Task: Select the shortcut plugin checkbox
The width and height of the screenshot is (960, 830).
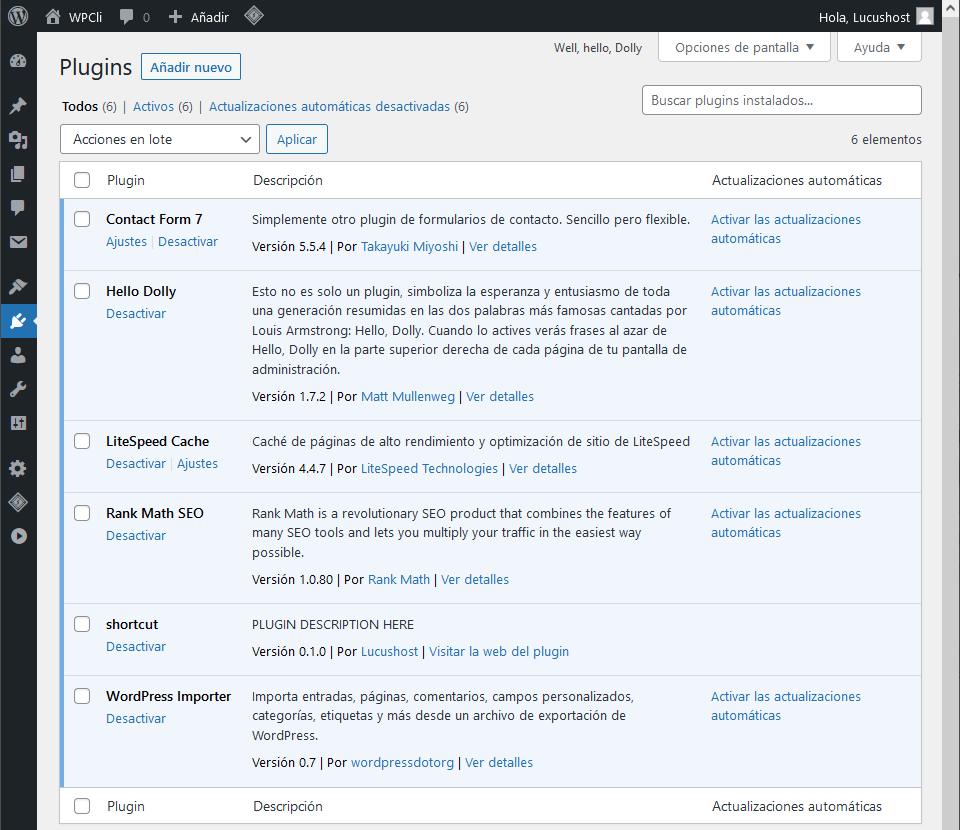Action: tap(82, 624)
